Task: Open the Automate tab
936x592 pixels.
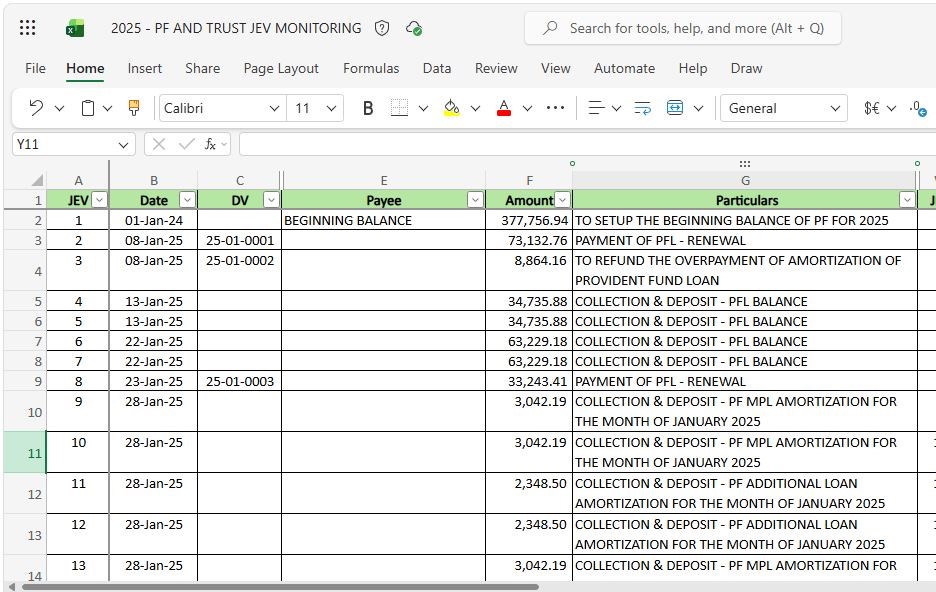Action: tap(624, 68)
